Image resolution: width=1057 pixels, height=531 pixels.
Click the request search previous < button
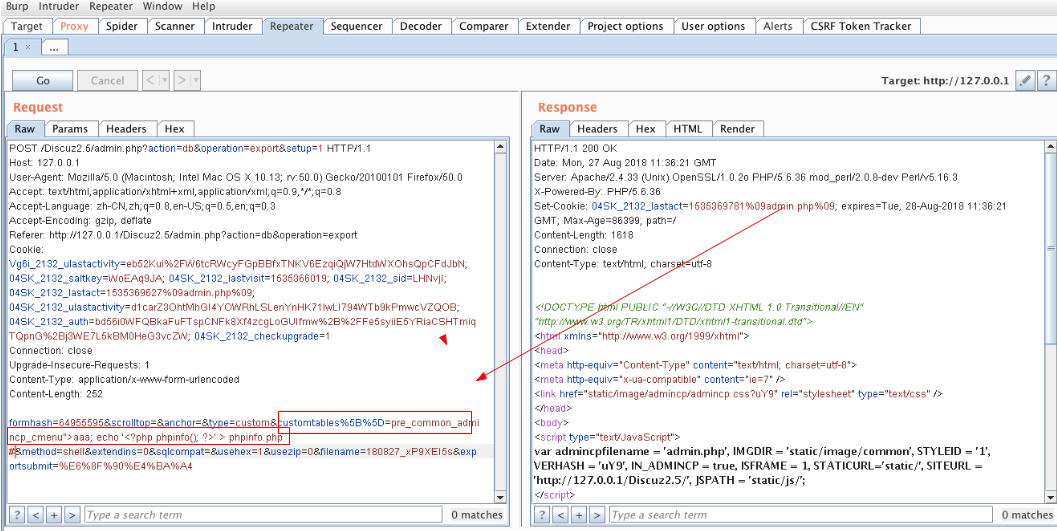[x=36, y=515]
